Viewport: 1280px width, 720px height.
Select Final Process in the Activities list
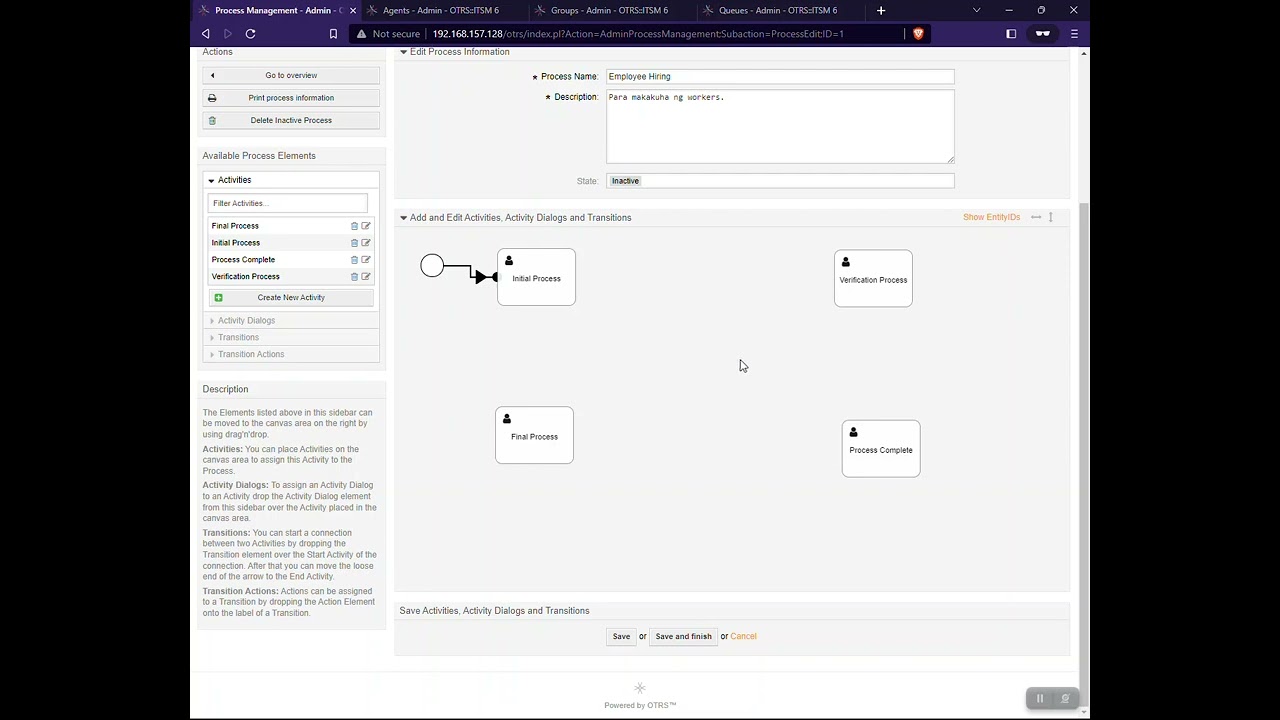[x=235, y=226]
